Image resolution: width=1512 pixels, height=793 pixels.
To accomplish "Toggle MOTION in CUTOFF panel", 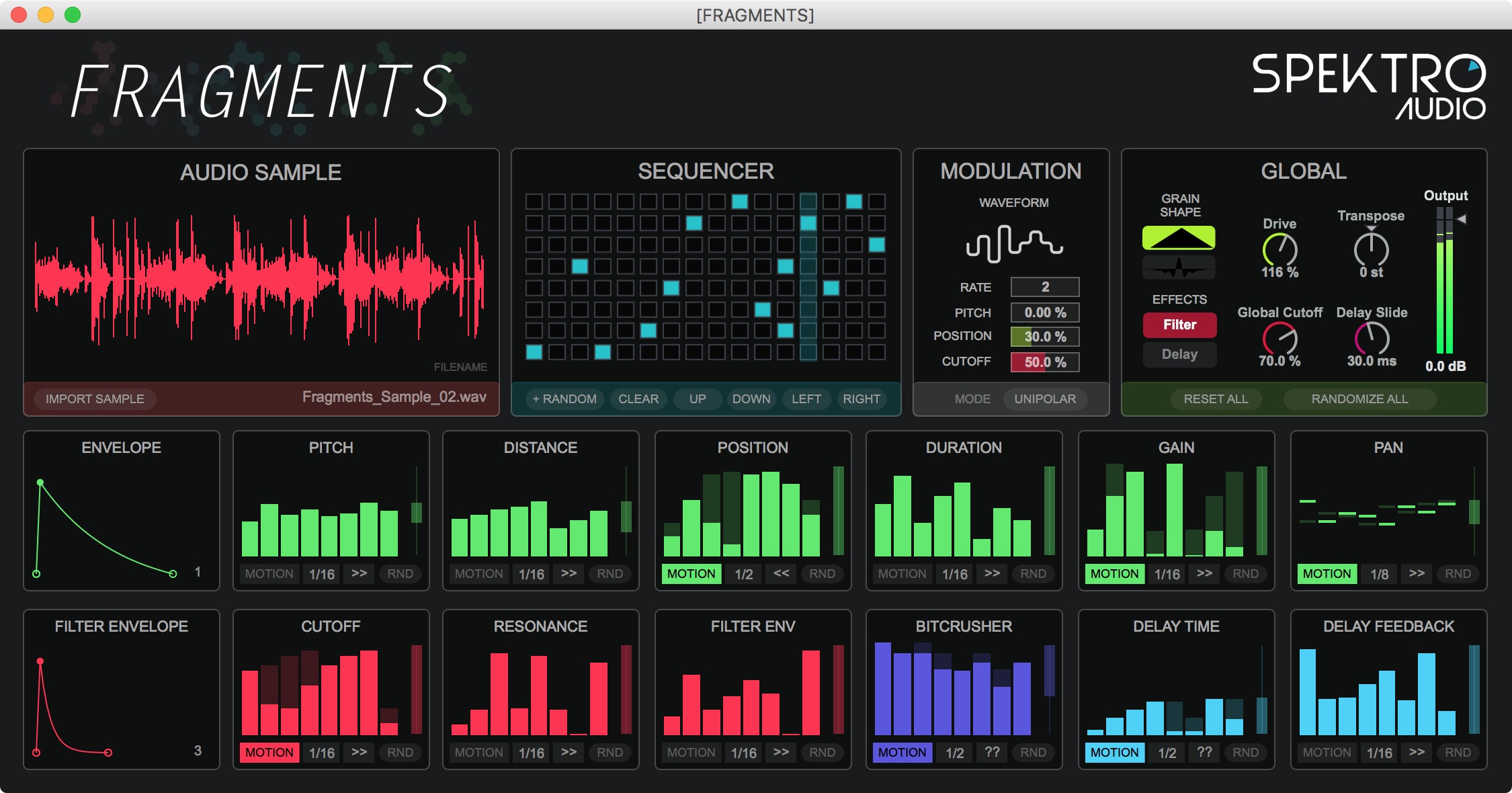I will click(x=269, y=753).
